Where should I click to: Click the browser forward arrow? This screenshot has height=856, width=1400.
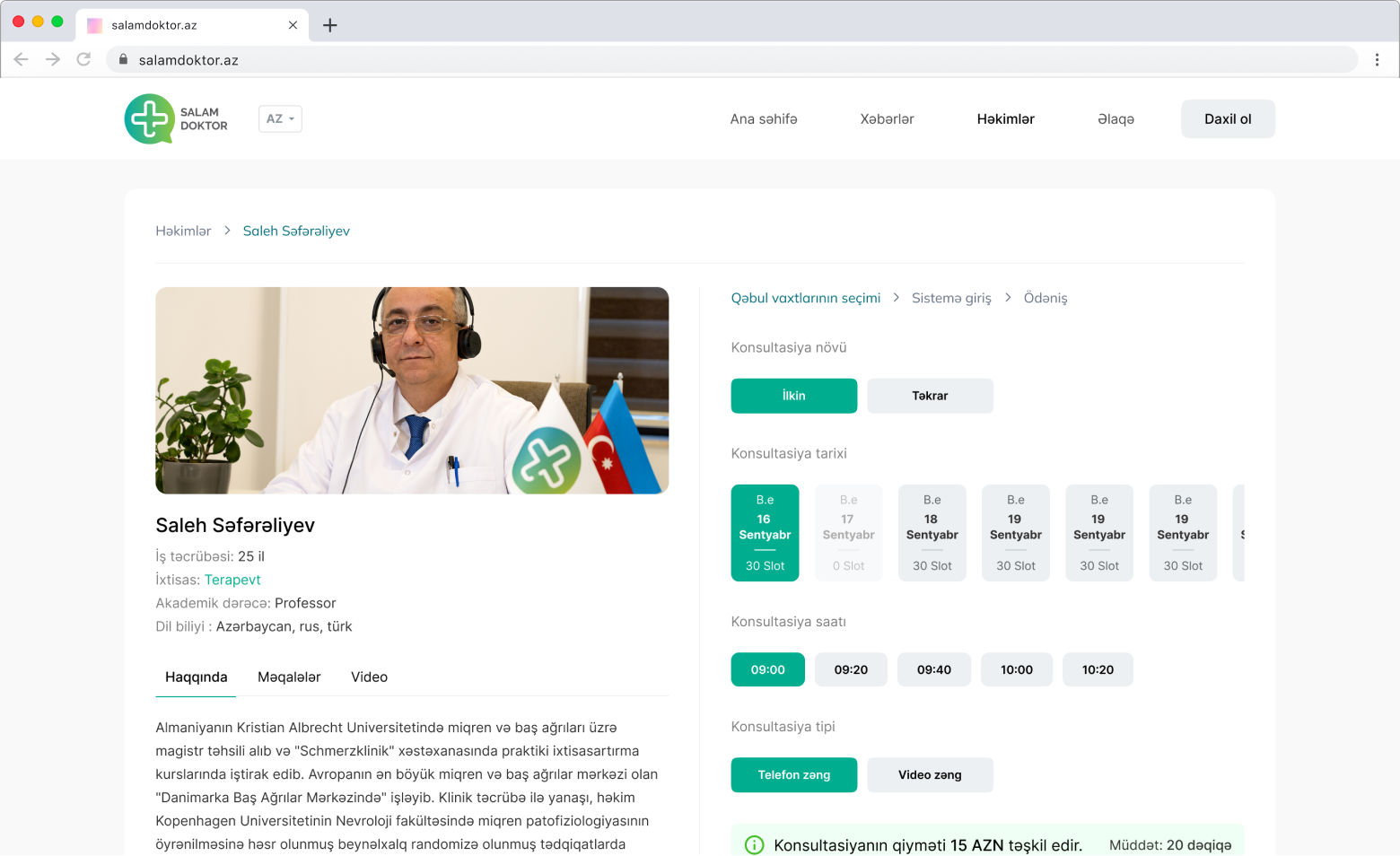[x=53, y=59]
